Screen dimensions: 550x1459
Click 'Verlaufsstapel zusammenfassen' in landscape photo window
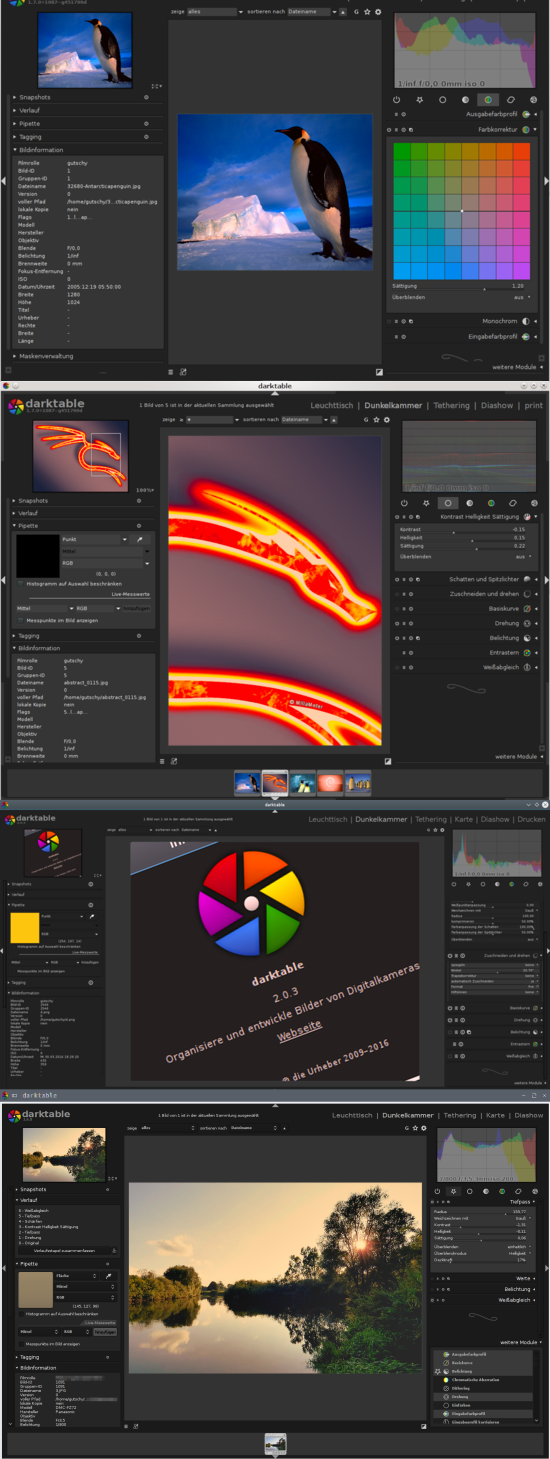[63, 1251]
